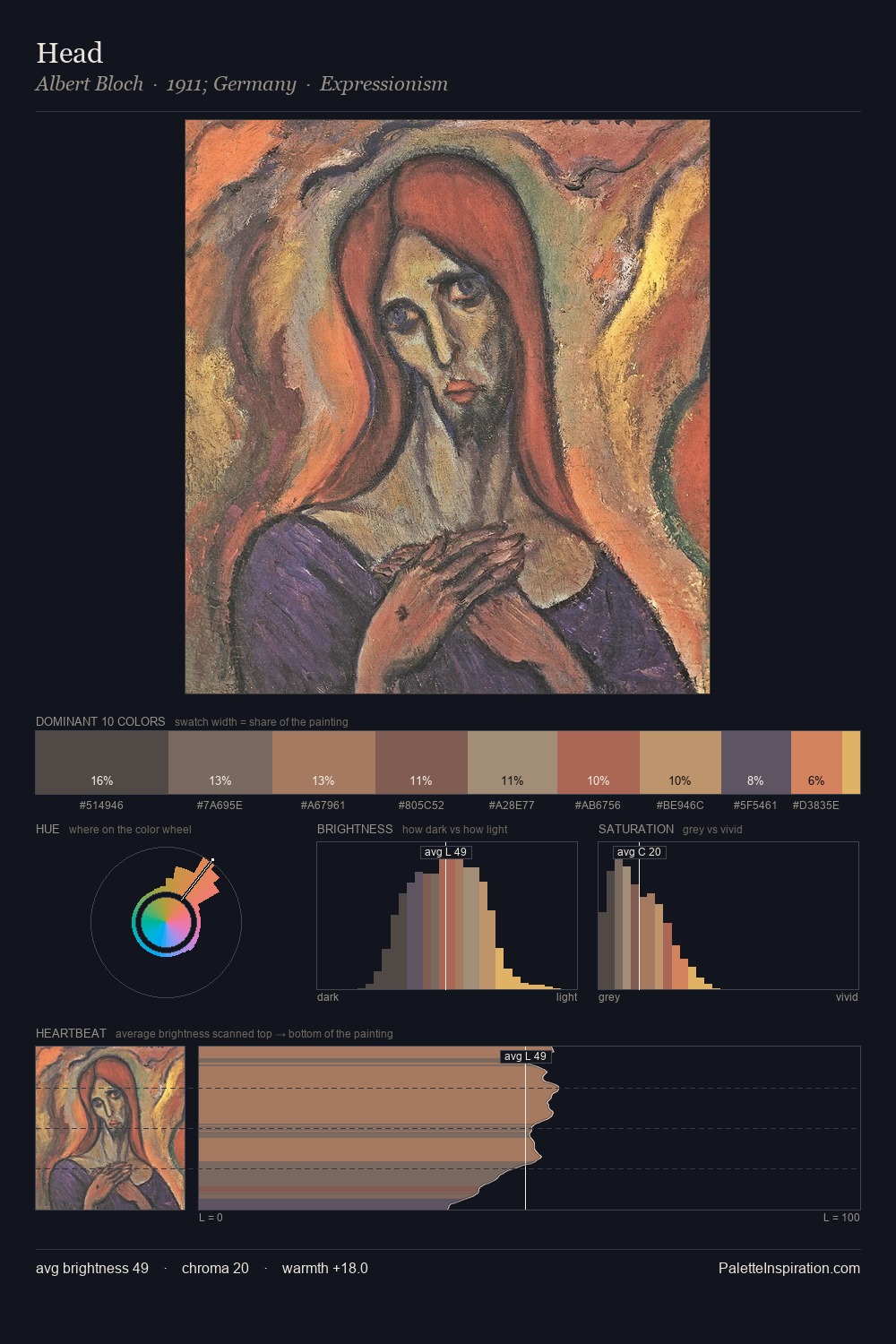896x1344 pixels.
Task: Select the #5F5461 purple swatch
Action: point(756,762)
